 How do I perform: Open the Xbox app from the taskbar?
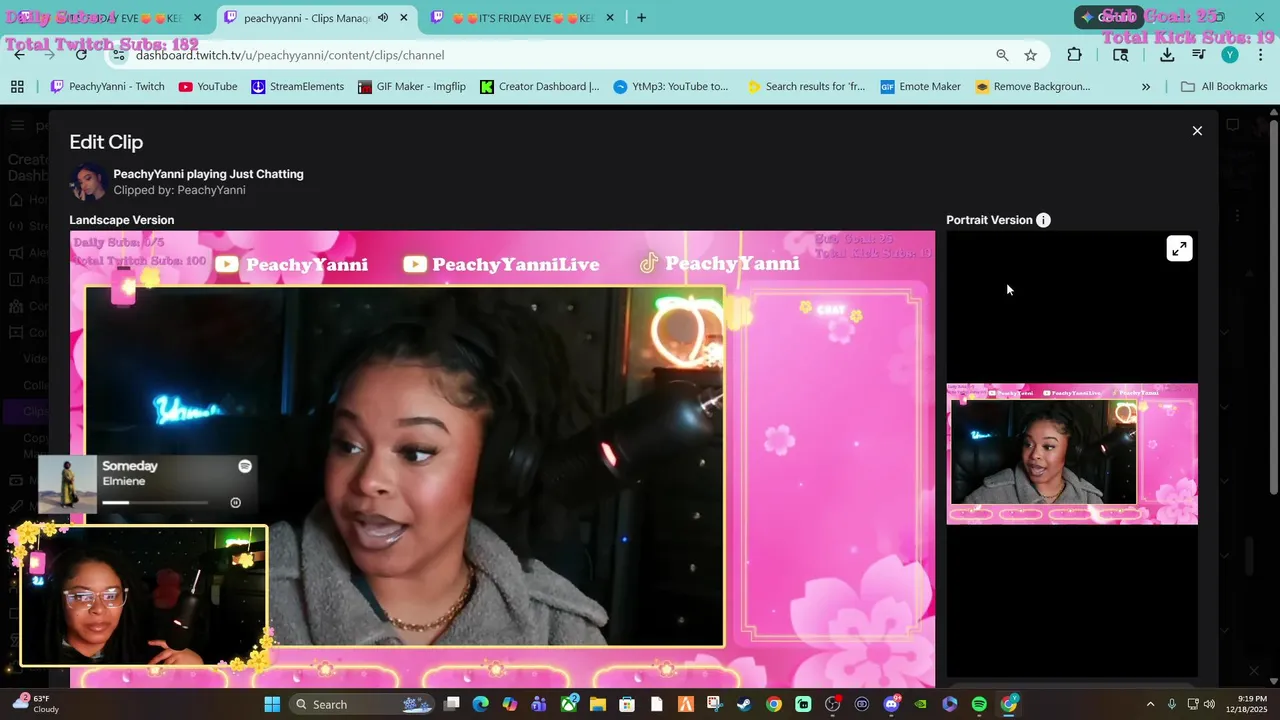tap(569, 704)
